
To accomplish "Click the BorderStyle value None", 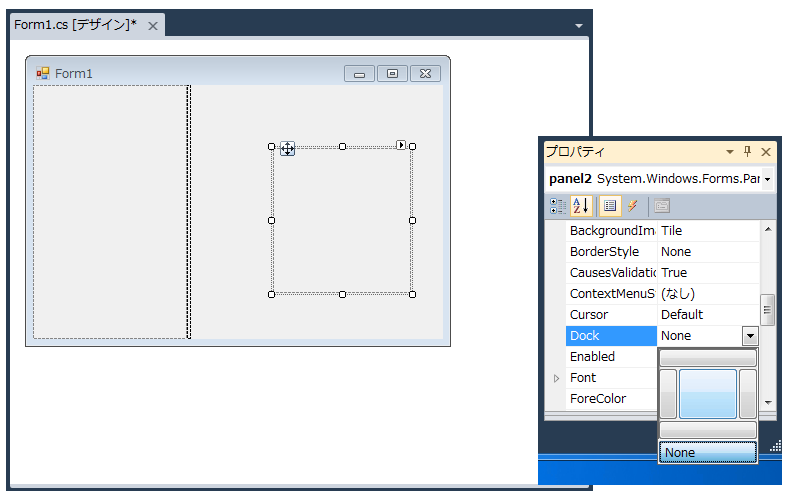I will point(676,252).
